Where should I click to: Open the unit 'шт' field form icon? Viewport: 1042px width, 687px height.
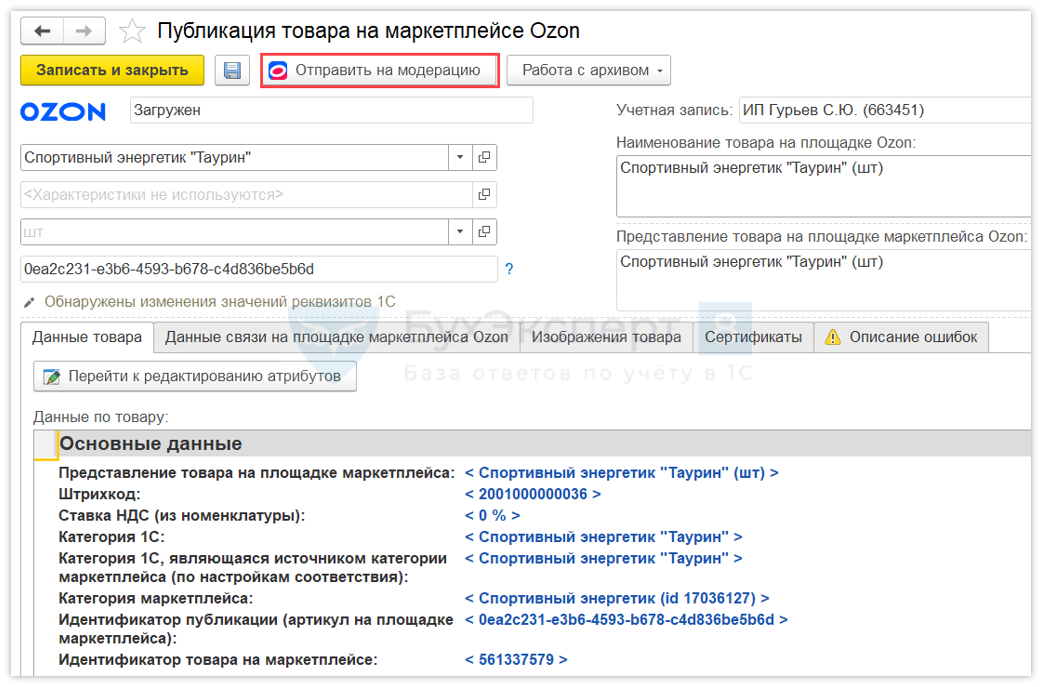point(485,232)
